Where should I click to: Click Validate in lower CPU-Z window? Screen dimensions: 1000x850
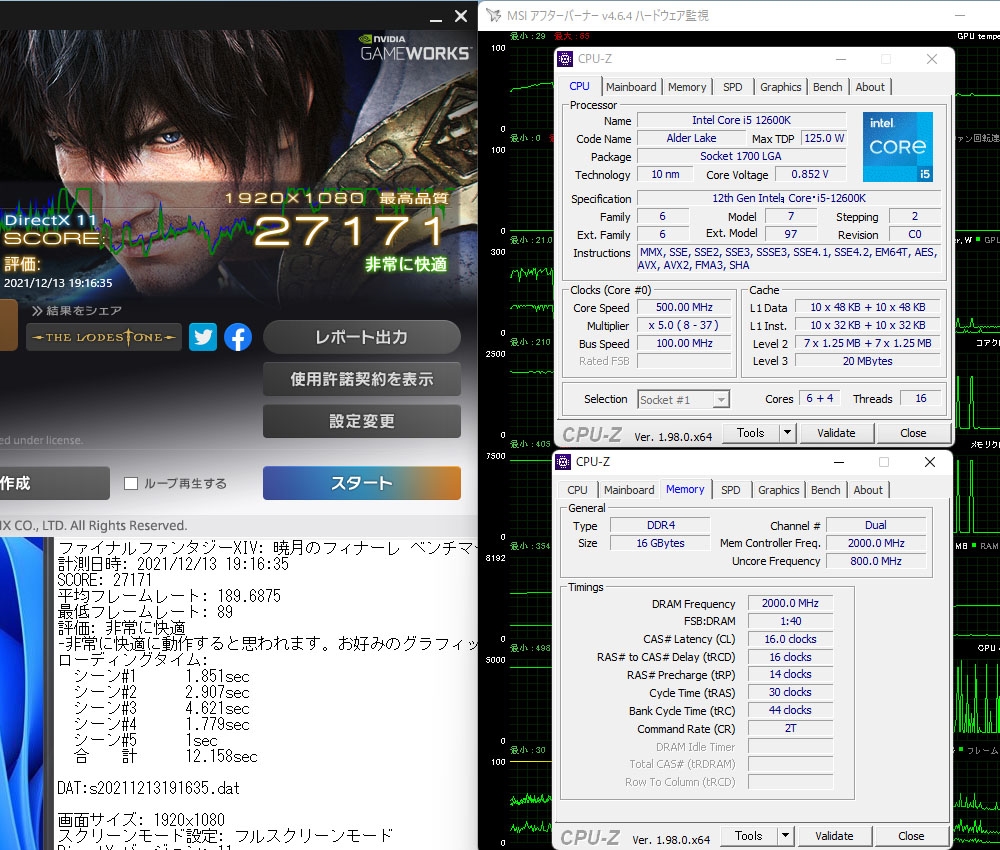click(834, 835)
